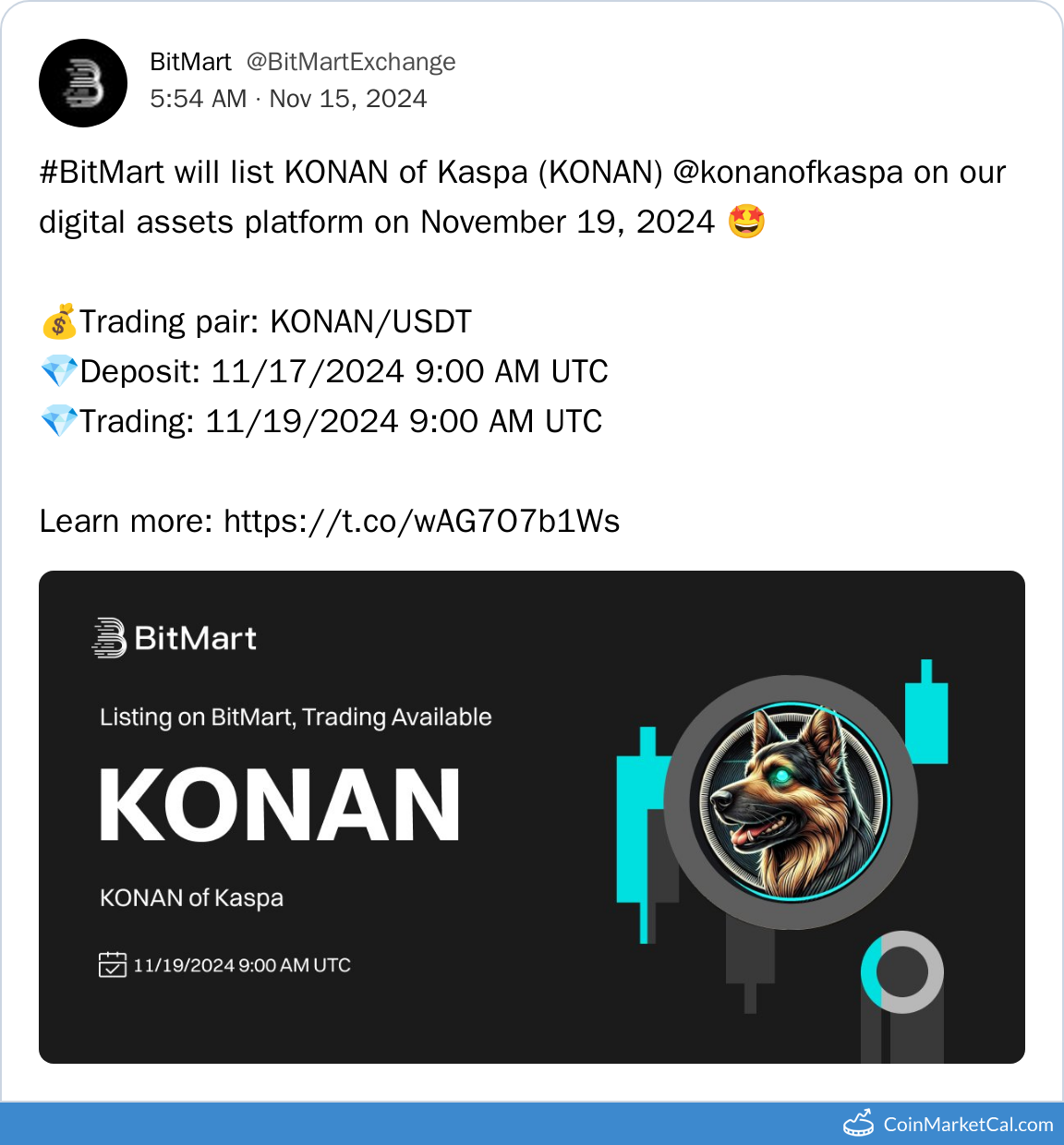Click the cyan ring graphic in the banner

(x=901, y=971)
